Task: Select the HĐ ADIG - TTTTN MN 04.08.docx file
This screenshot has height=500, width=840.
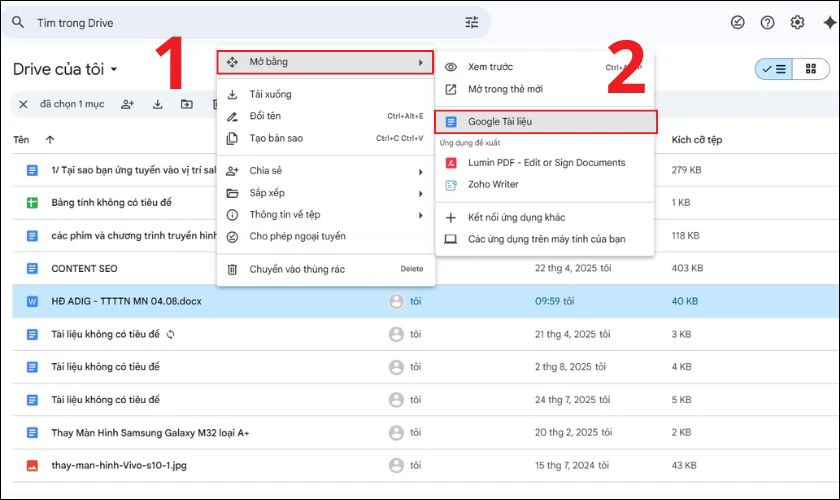Action: pos(425,301)
